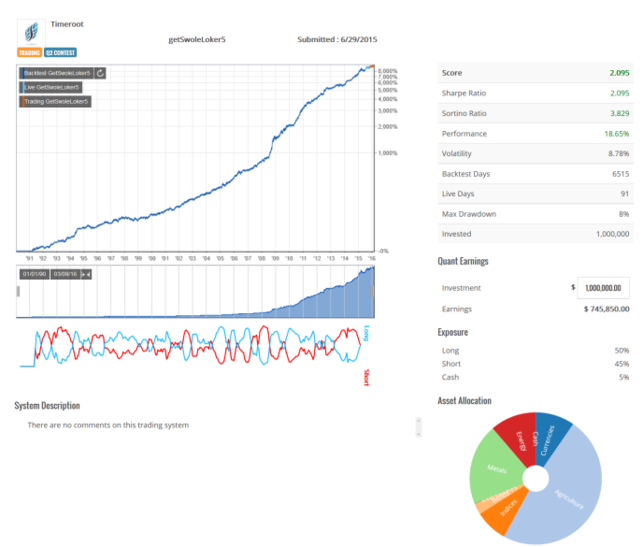
Task: Open the Timeroot profile name link
Action: click(67, 24)
